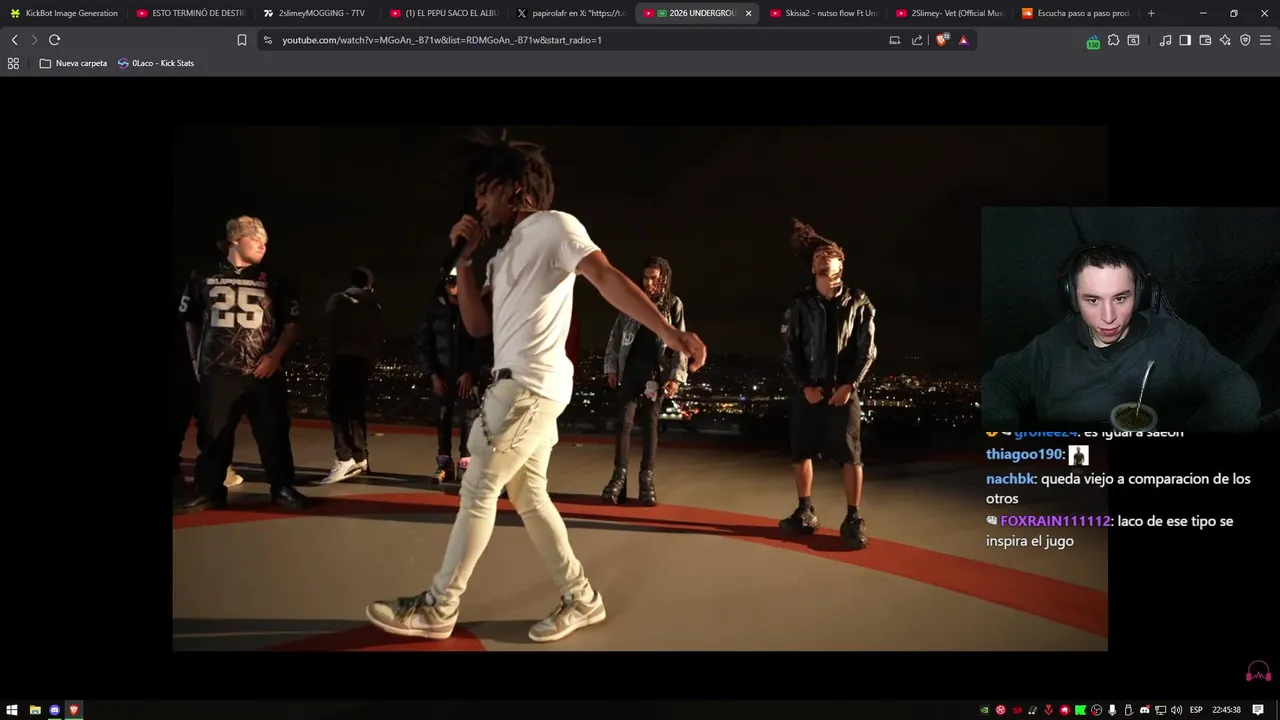The height and width of the screenshot is (720, 1280).
Task: Open the clock showing 22:45:38
Action: tap(1226, 710)
